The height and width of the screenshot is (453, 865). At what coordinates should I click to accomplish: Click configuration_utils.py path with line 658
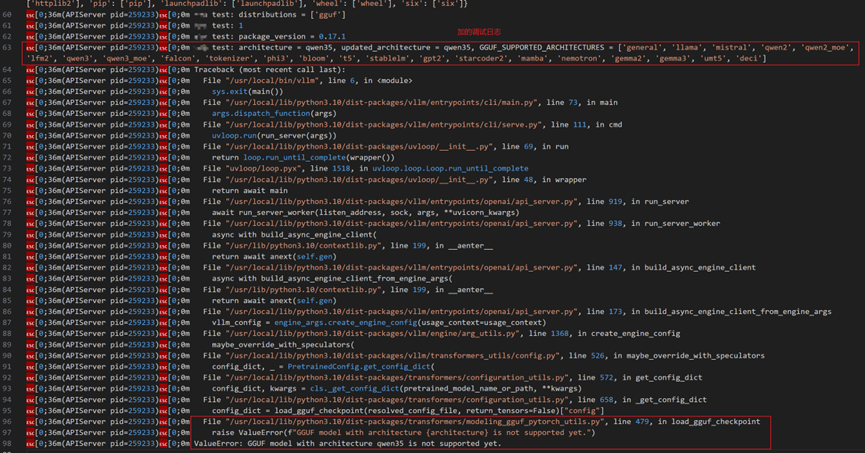[x=397, y=400]
